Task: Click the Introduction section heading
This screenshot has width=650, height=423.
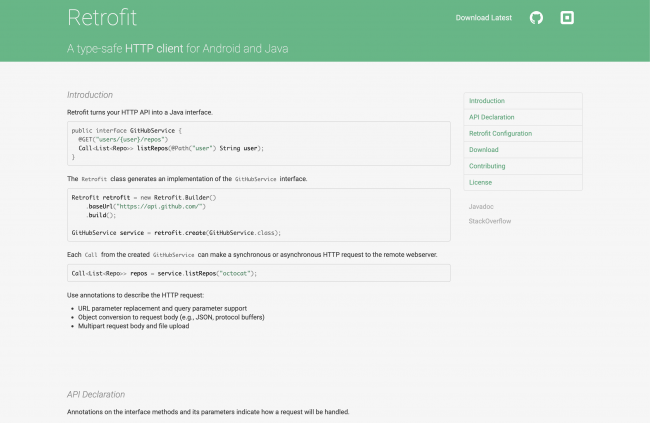Action: tap(90, 95)
